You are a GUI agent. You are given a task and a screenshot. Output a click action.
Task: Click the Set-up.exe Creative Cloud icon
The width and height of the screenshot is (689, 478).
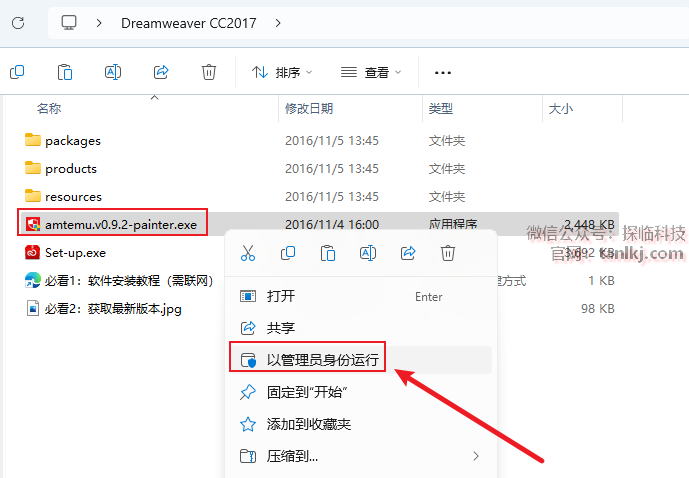tap(33, 252)
